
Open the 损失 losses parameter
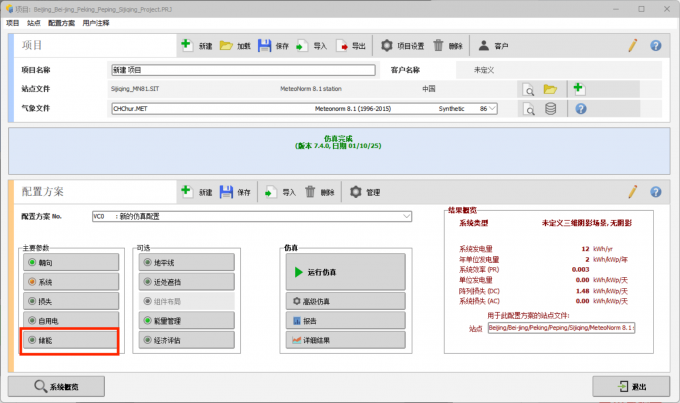click(x=71, y=301)
